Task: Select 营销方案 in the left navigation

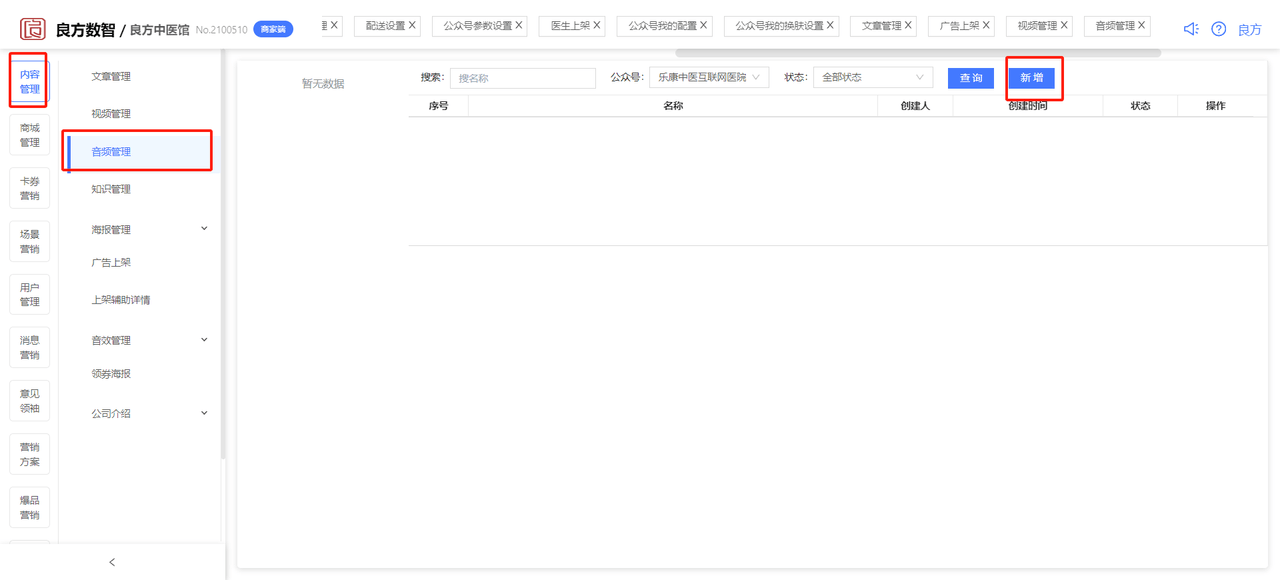Action: point(30,454)
